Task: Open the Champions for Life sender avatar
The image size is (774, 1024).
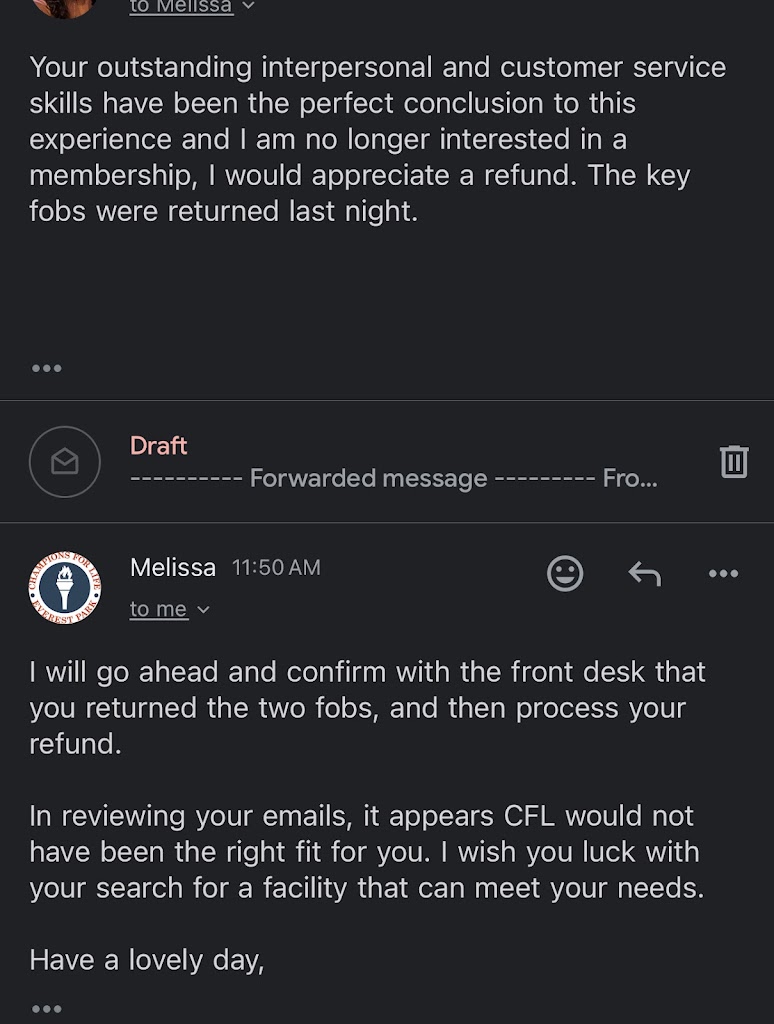Action: coord(65,587)
